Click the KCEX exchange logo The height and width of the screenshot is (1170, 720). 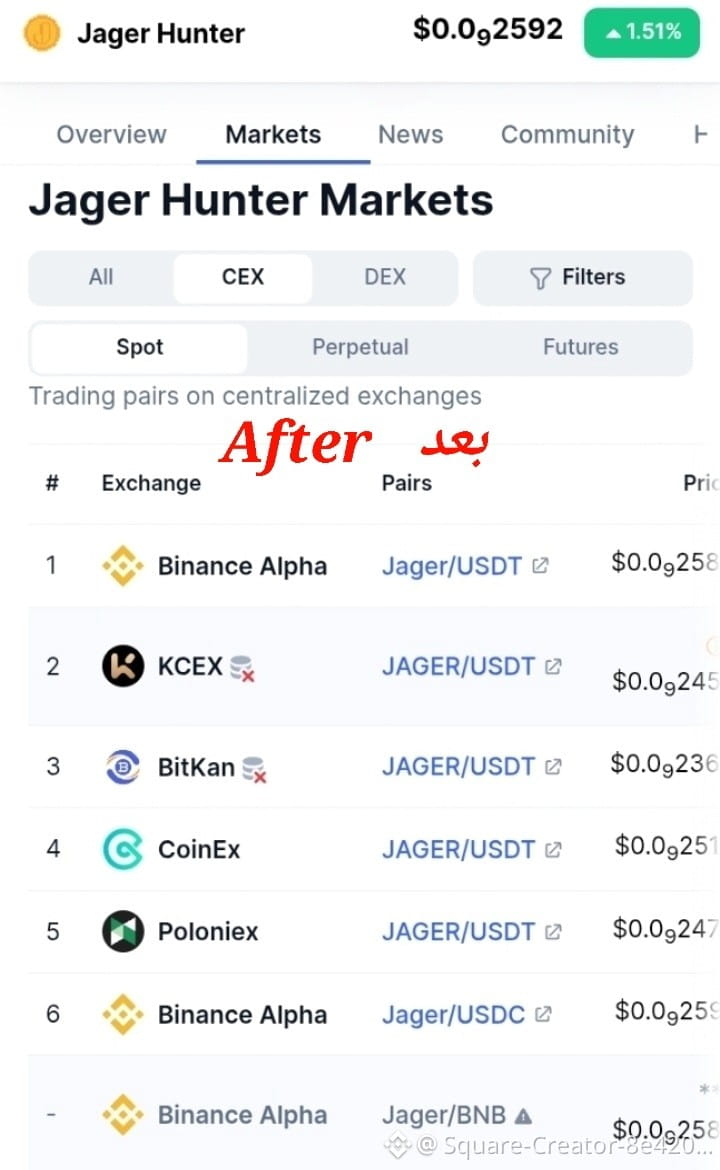tap(123, 666)
